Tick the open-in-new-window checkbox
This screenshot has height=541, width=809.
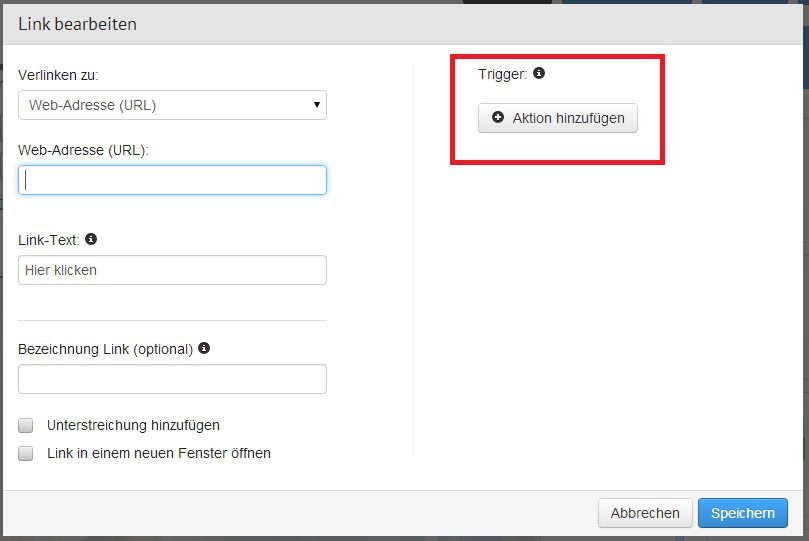[x=26, y=454]
